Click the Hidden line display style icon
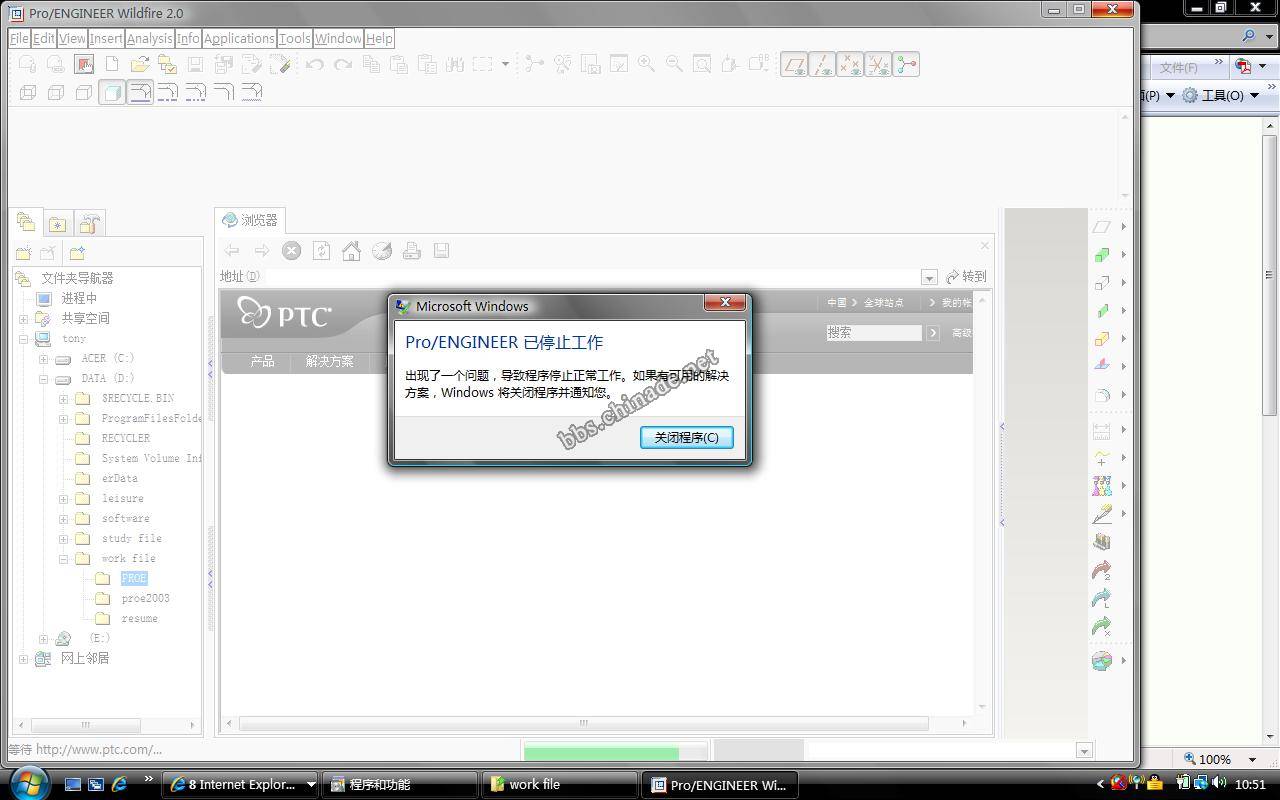Image resolution: width=1280 pixels, height=800 pixels. click(x=55, y=92)
